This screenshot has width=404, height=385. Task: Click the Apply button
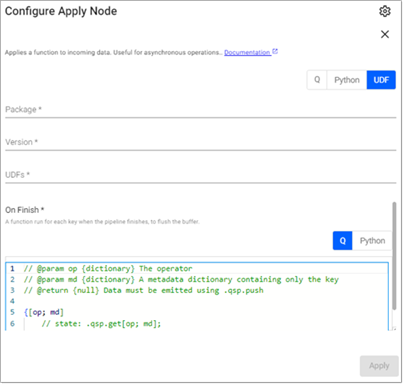379,366
